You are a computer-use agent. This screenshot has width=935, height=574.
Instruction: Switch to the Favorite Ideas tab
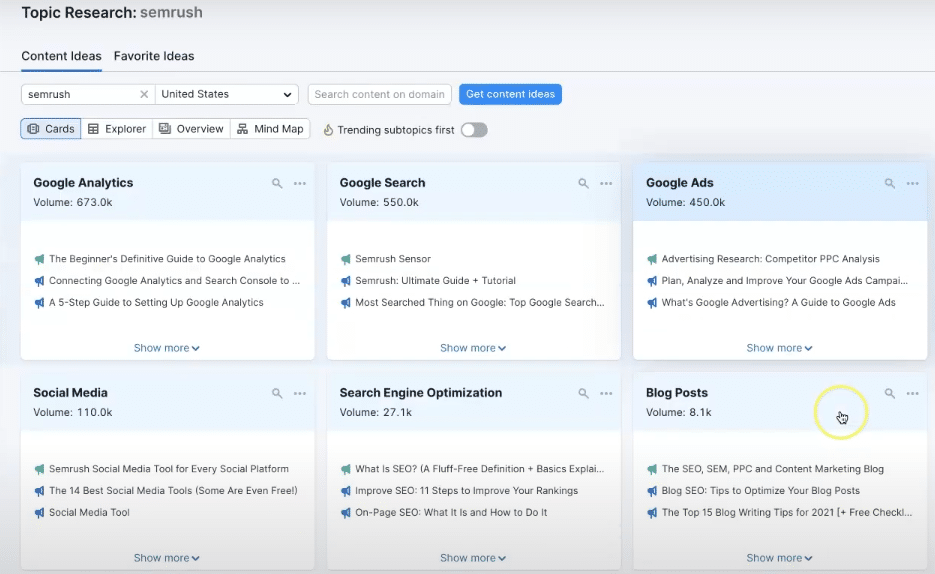[154, 56]
